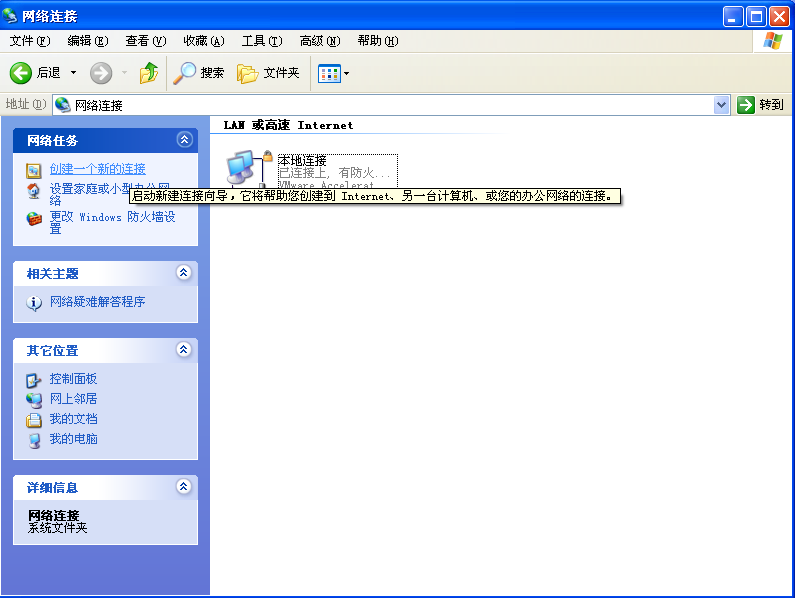
Task: Click the LAN 或高速 Internet group header
Action: tap(288, 125)
